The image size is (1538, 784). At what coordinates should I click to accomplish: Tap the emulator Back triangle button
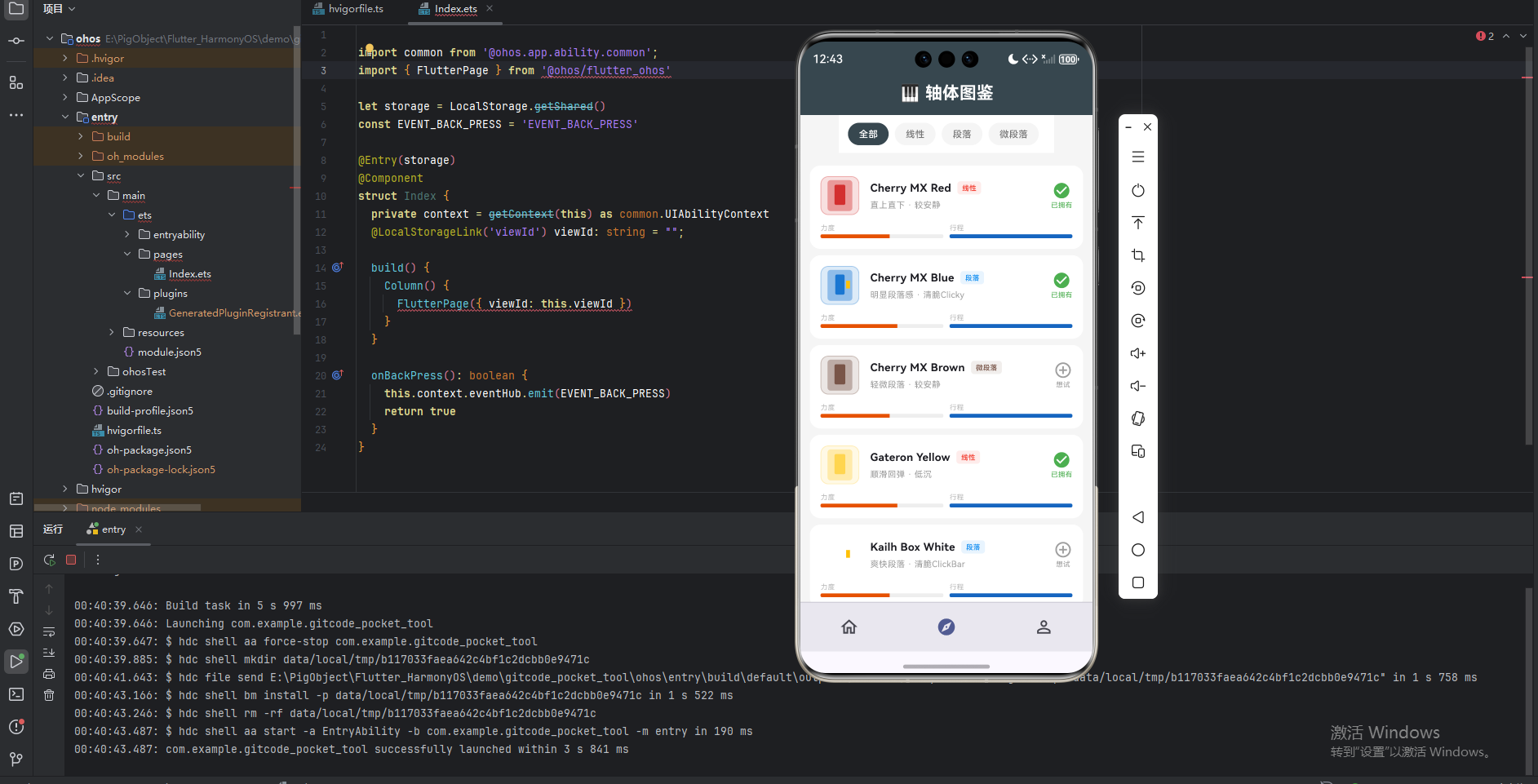click(1138, 517)
